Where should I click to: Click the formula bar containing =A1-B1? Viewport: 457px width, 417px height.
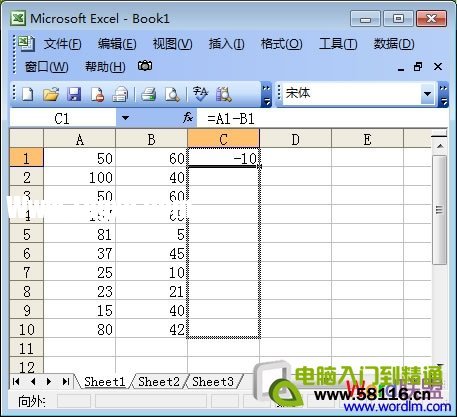322,118
